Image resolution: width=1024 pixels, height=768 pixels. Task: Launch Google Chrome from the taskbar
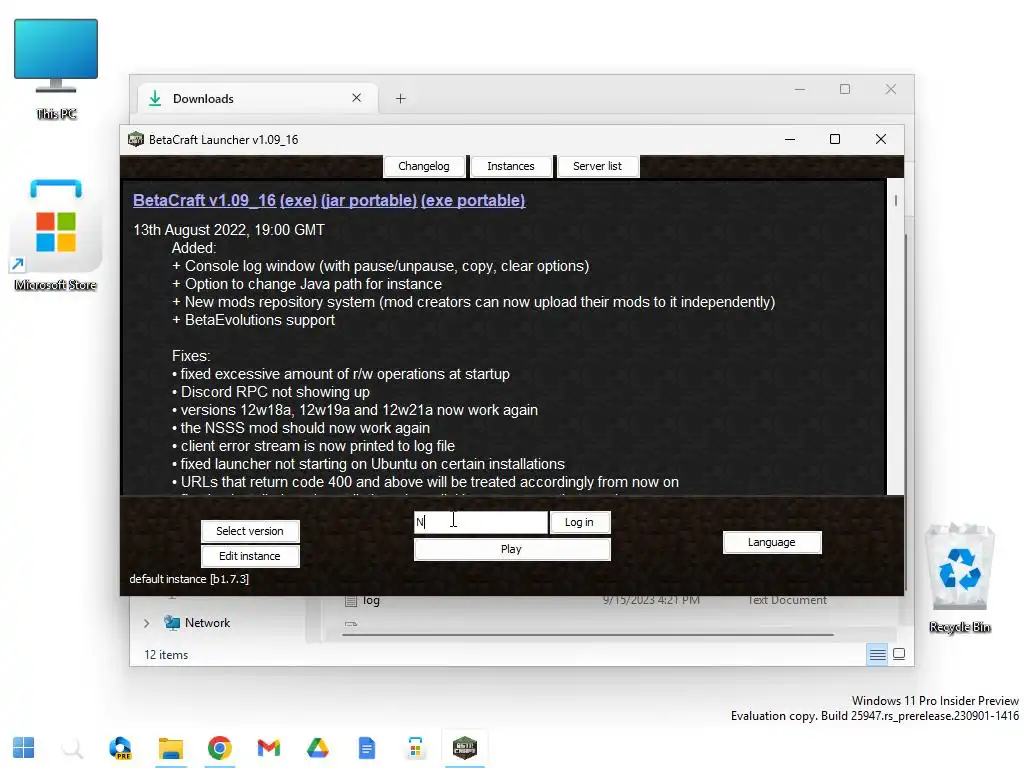(219, 748)
